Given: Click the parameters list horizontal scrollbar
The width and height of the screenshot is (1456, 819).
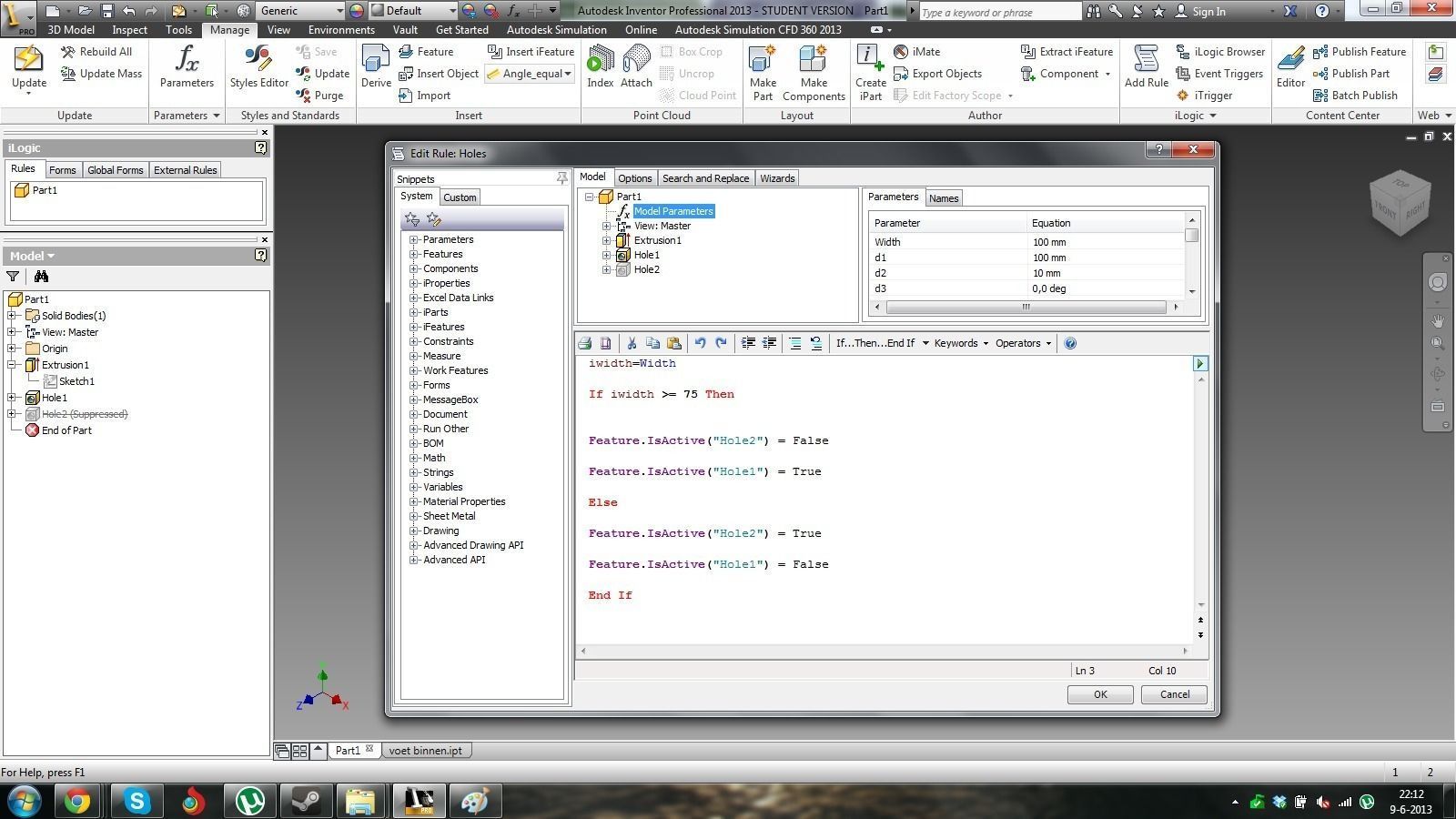Looking at the screenshot, I should (1026, 307).
